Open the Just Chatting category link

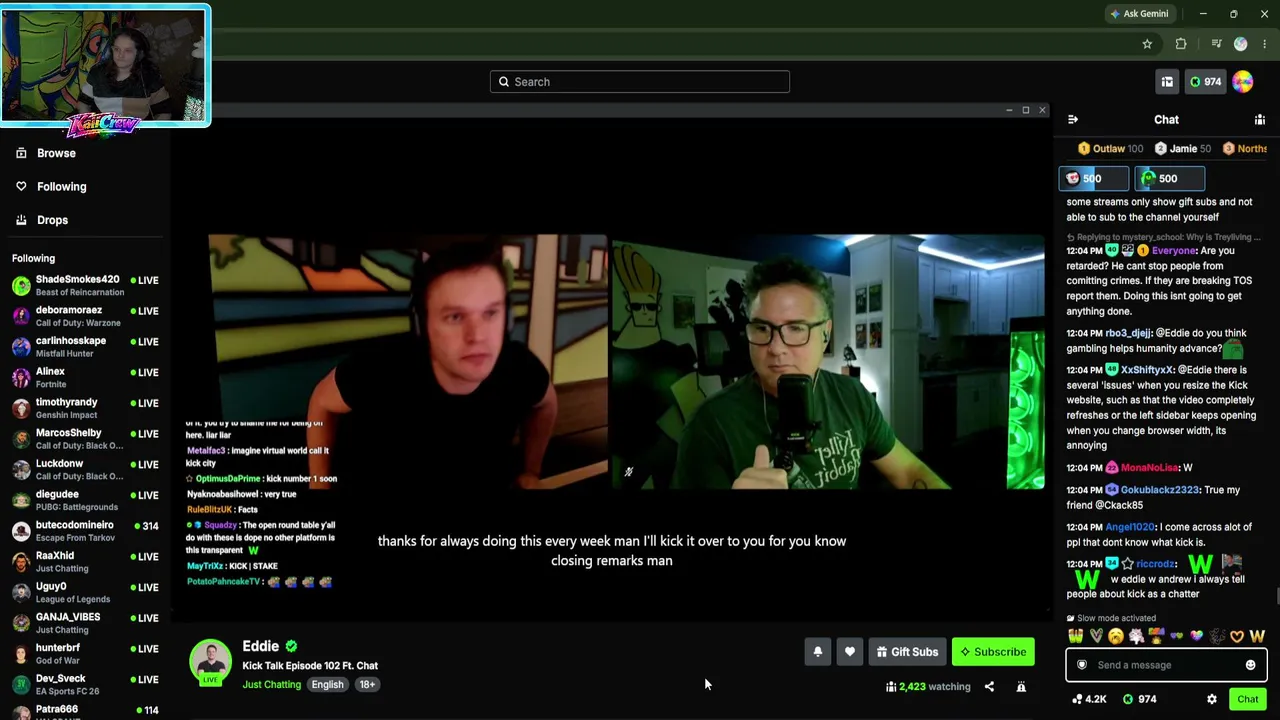tap(271, 685)
